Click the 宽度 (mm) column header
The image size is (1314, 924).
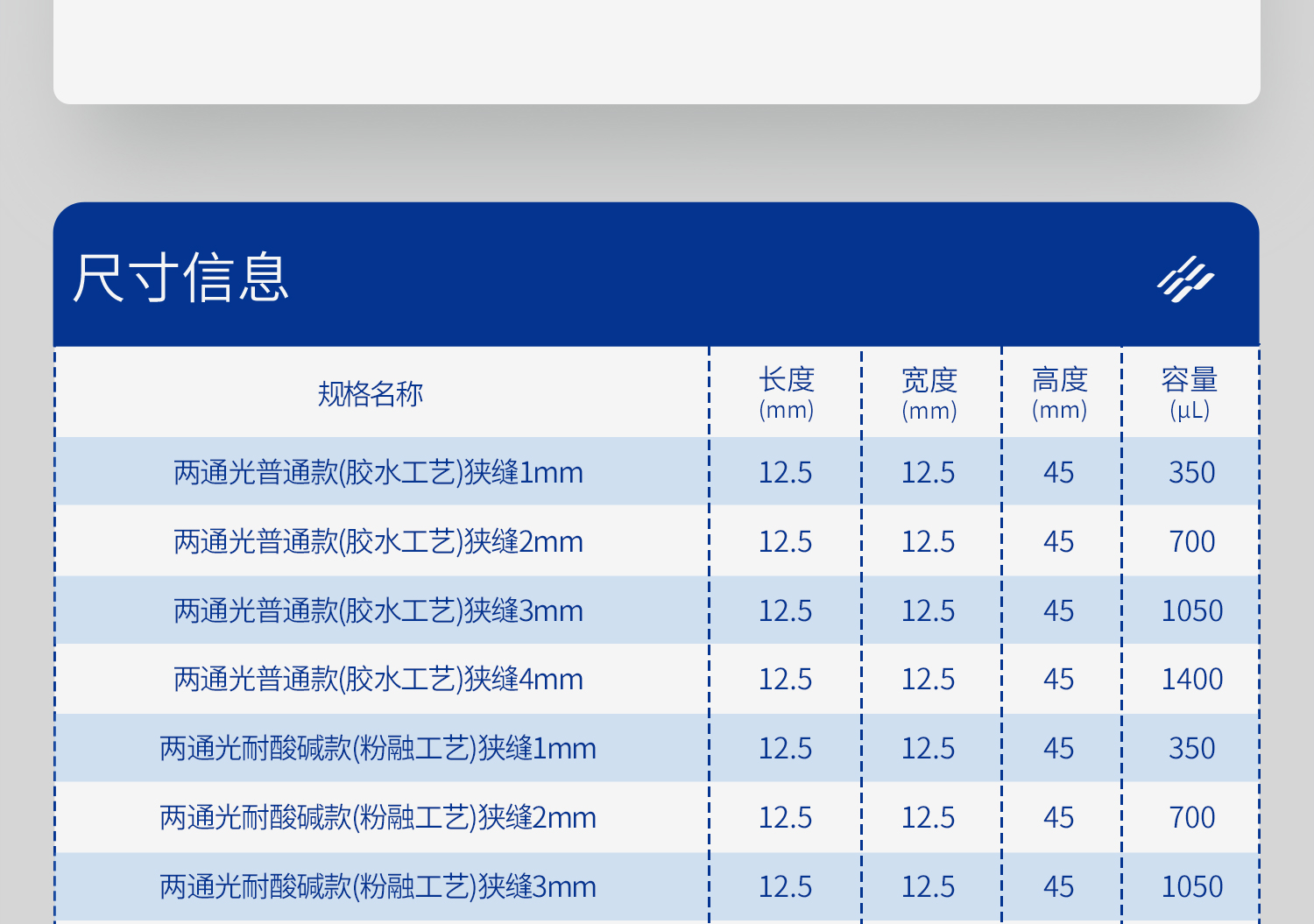(x=929, y=393)
